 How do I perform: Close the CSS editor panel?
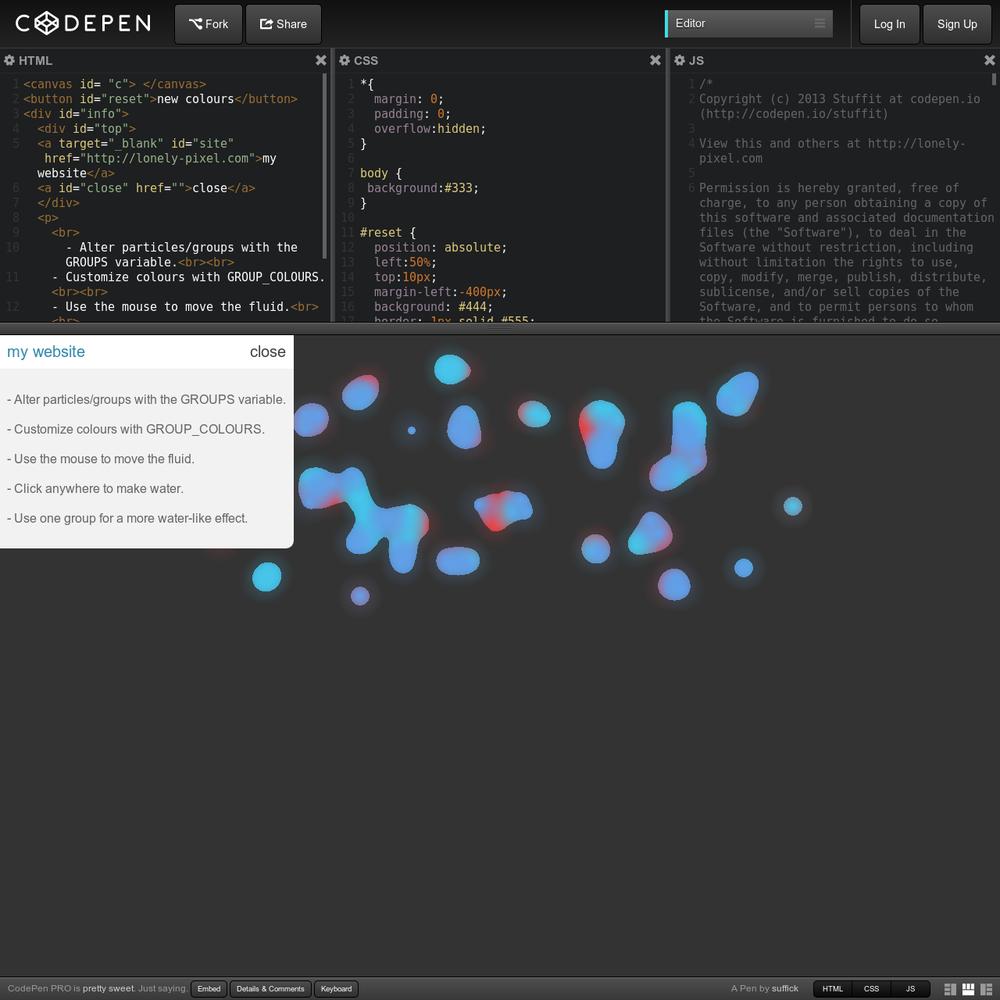point(655,61)
